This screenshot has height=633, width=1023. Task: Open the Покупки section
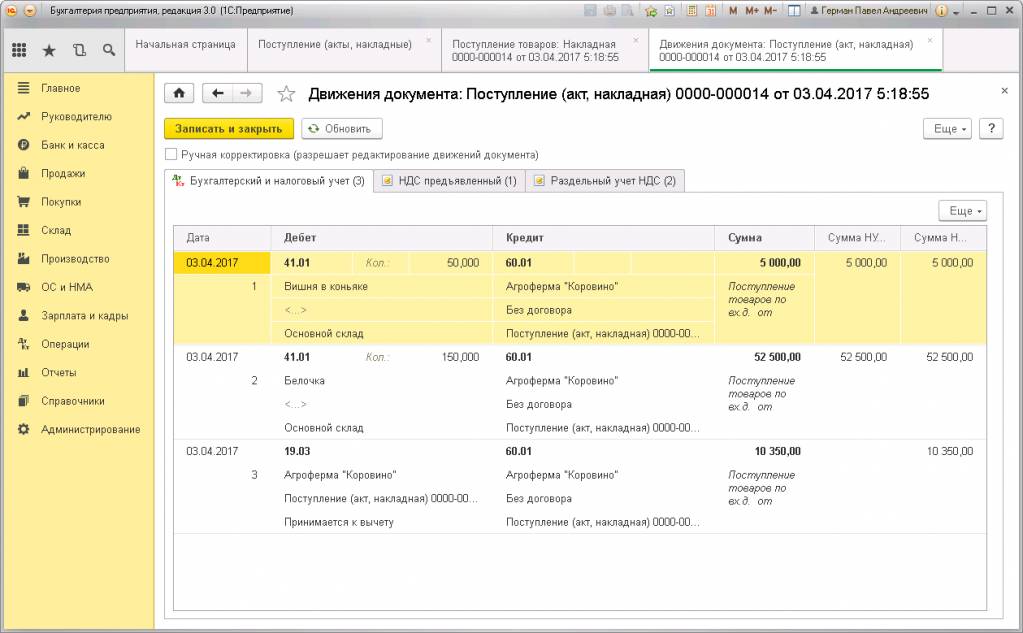(61, 202)
